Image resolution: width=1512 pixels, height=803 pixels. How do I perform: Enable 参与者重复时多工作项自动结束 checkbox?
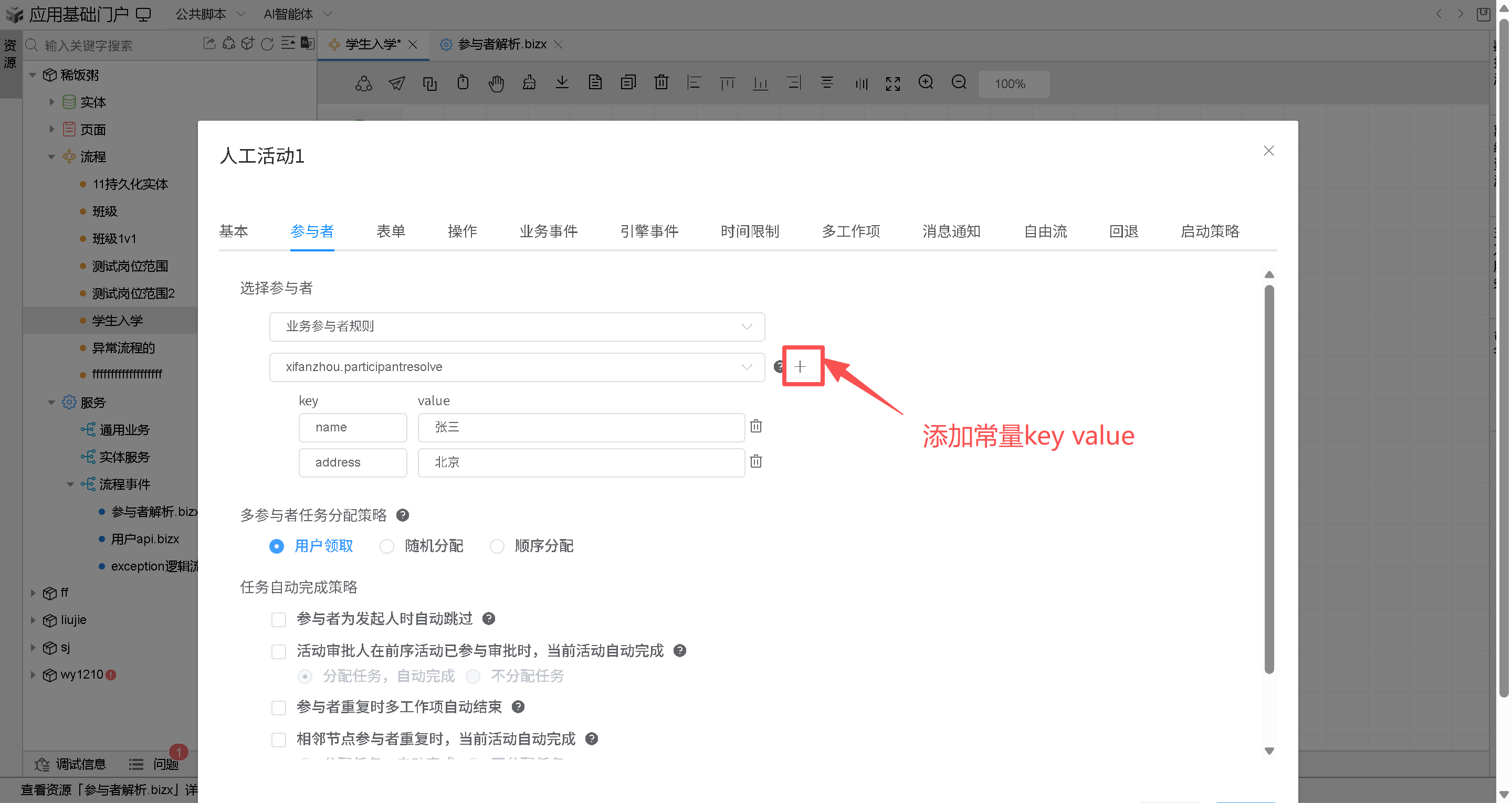click(279, 707)
